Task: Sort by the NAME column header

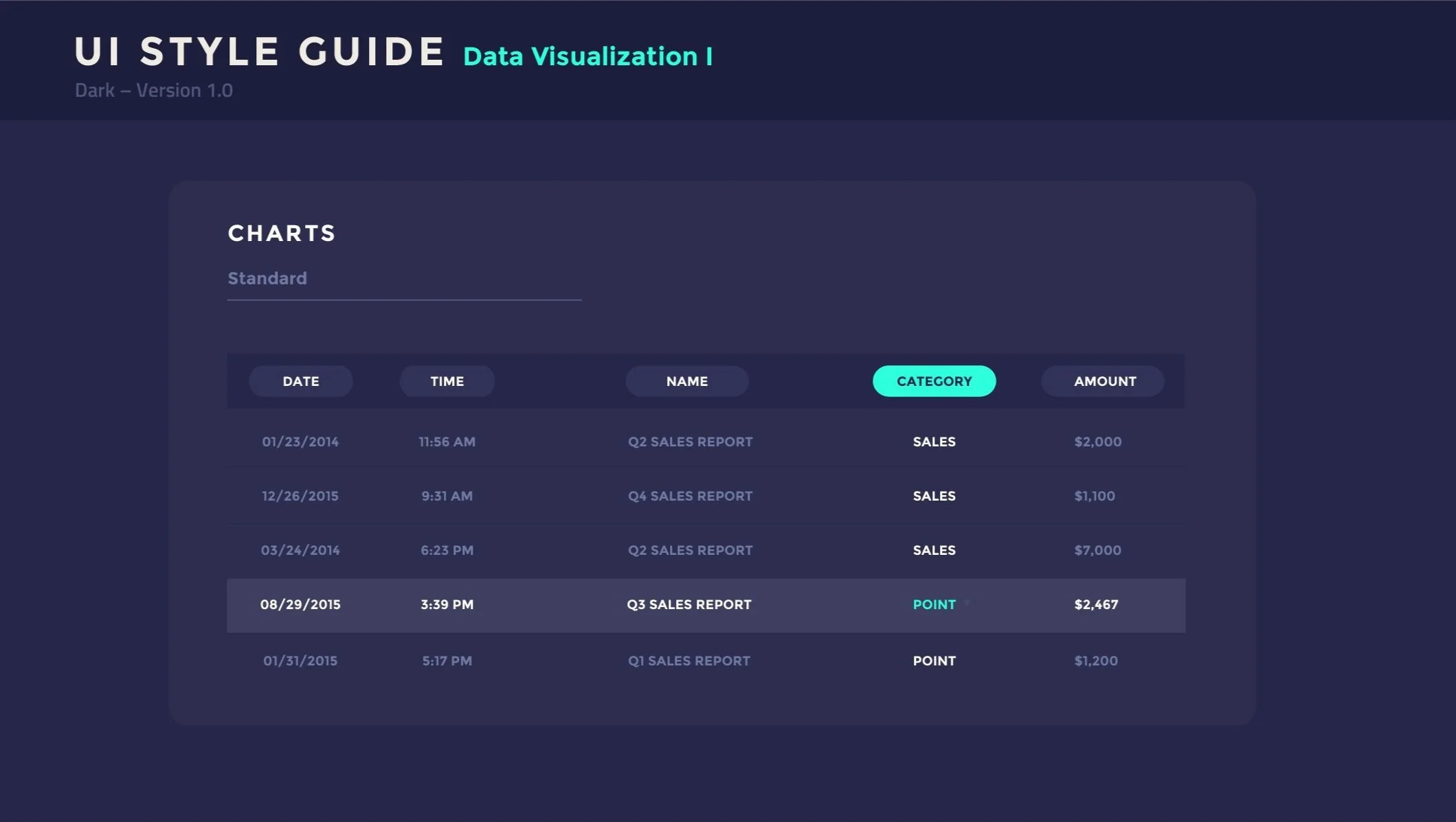Action: point(686,381)
